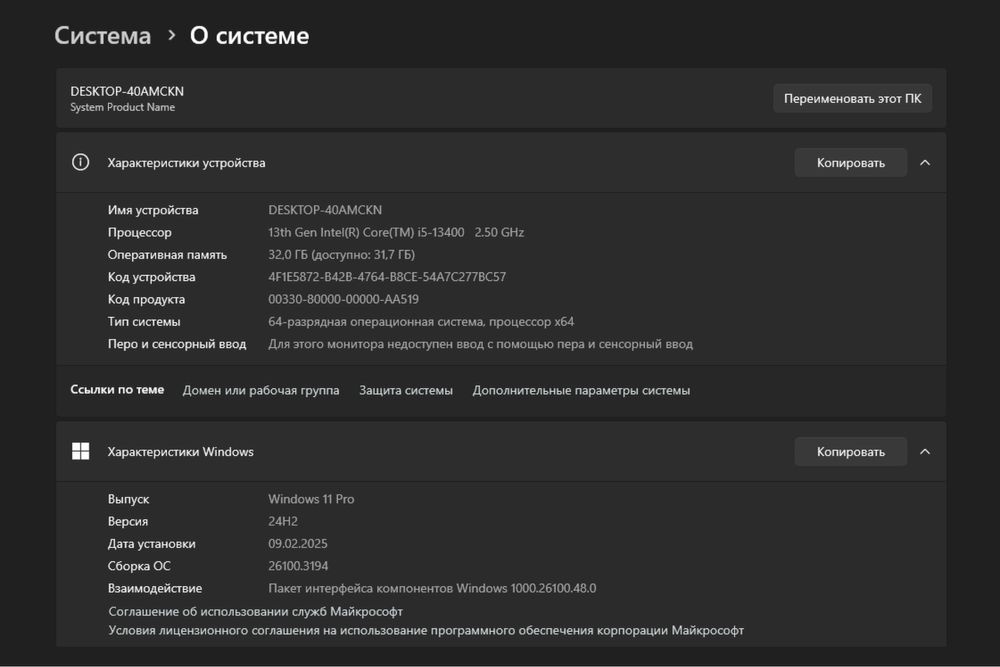Go back to Система in breadcrumb
The image size is (1000, 667).
(x=103, y=36)
